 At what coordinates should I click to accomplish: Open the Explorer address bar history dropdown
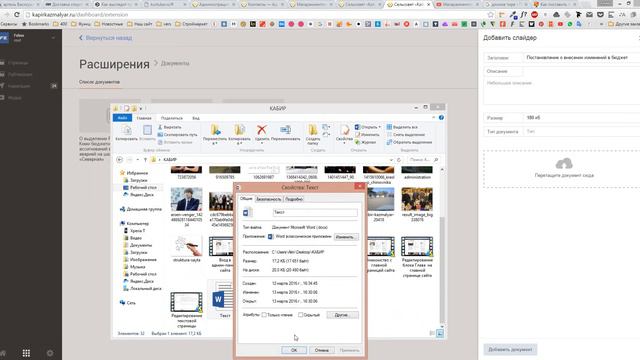coord(391,160)
